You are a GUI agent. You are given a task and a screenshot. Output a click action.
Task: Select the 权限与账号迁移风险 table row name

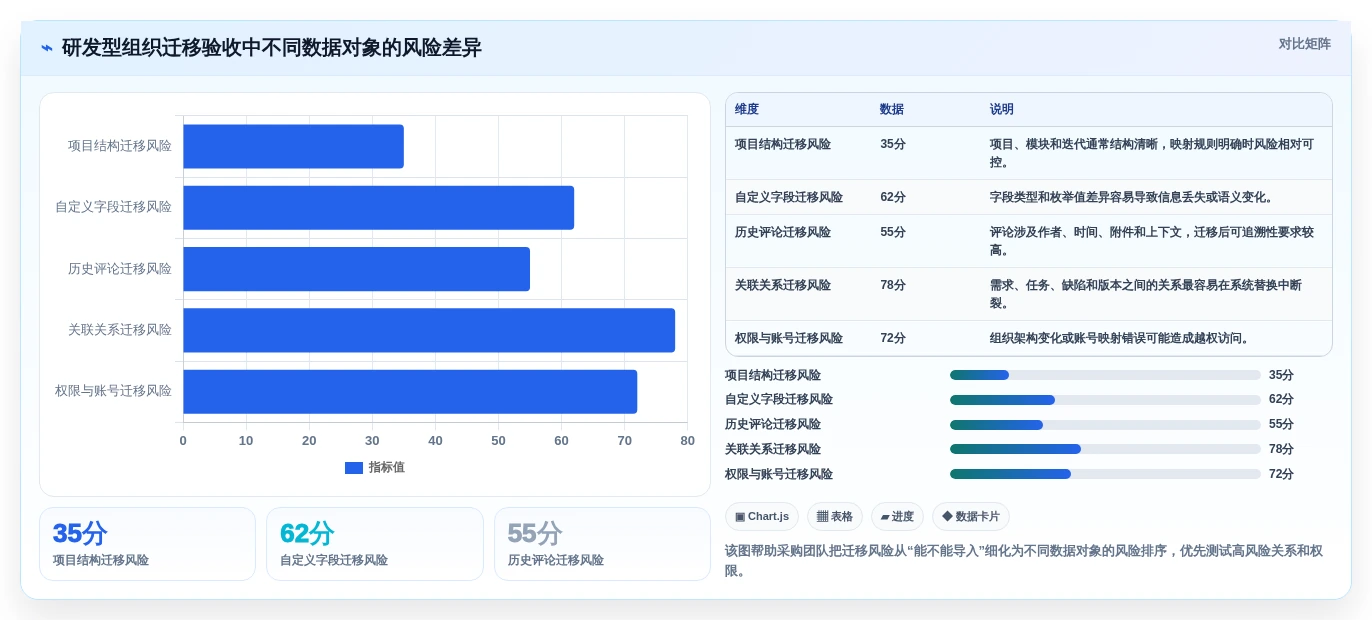coord(789,338)
